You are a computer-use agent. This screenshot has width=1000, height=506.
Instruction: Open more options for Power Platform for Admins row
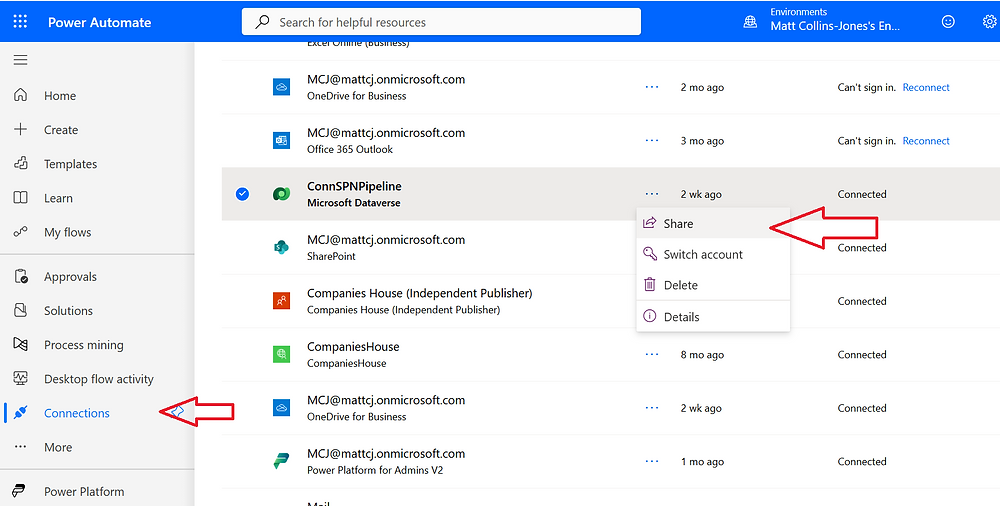click(652, 461)
